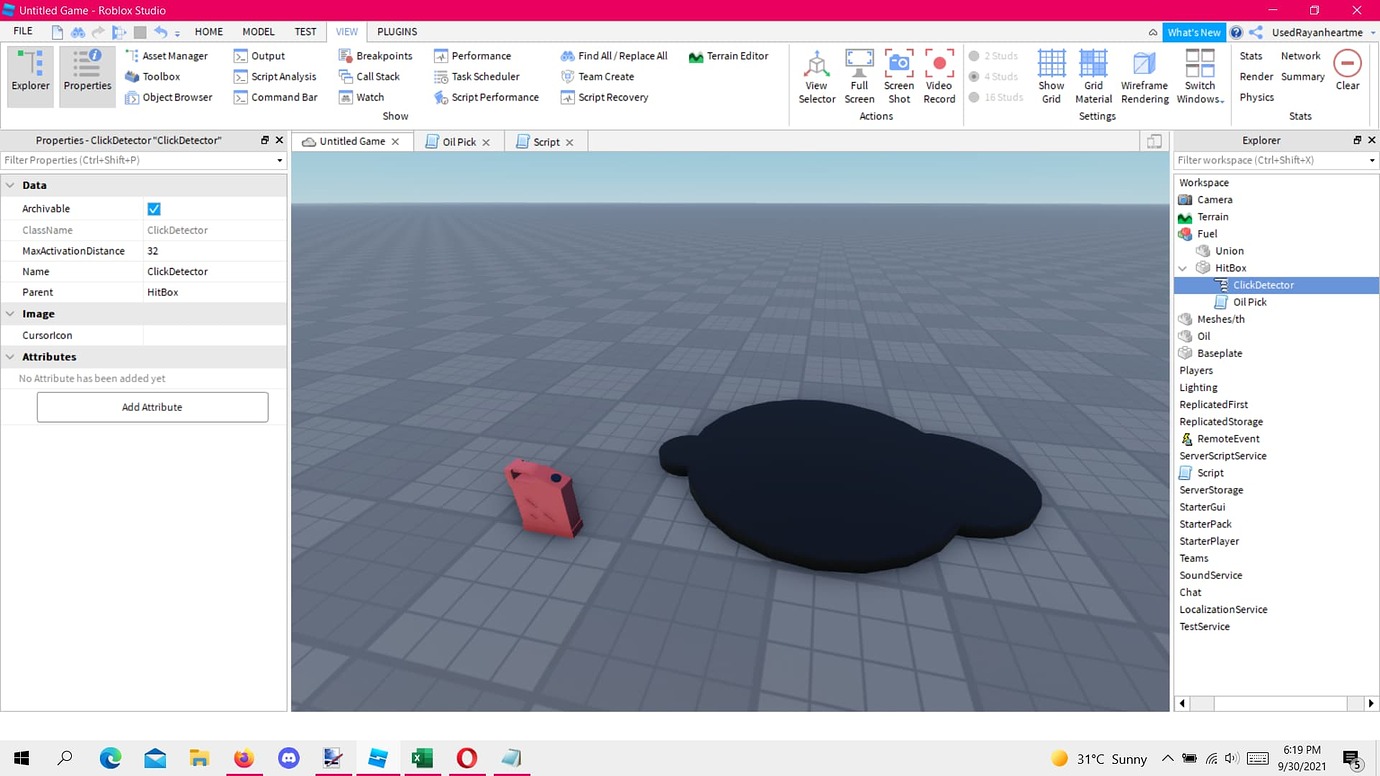The height and width of the screenshot is (776, 1380).
Task: Select the 2 Studs radio option
Action: pos(974,56)
